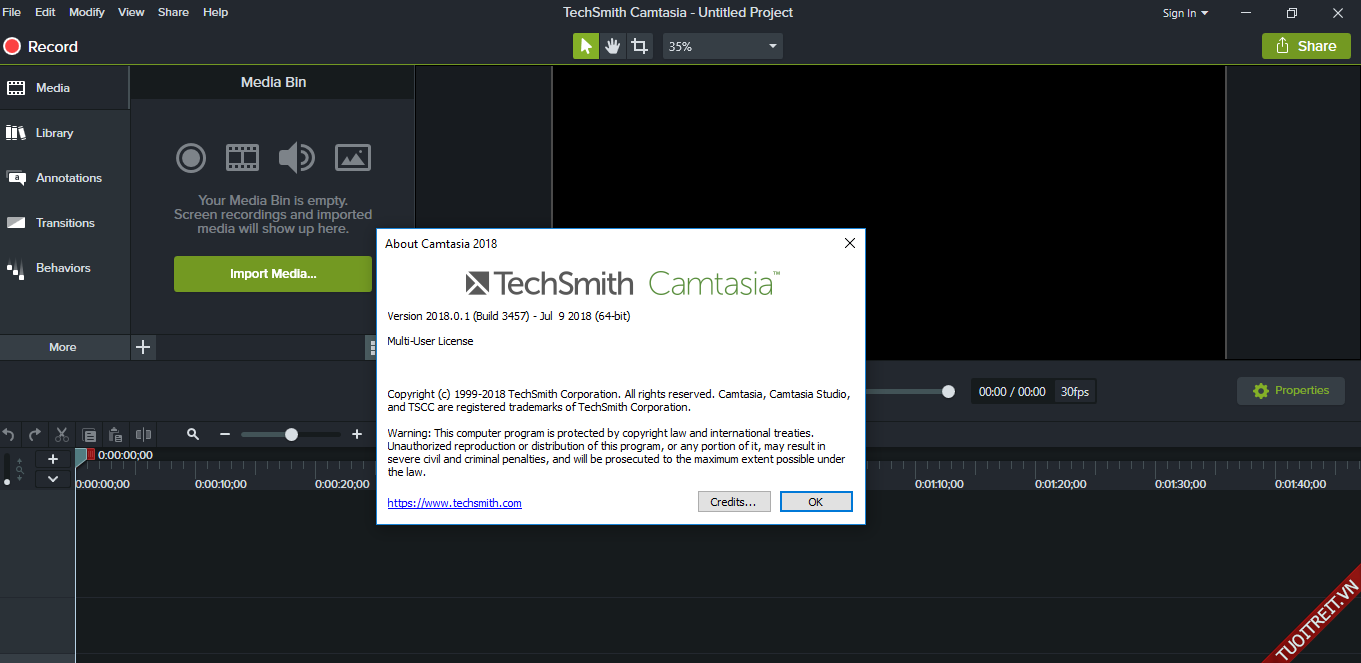Viewport: 1361px width, 663px height.
Task: Expand the More tools section
Action: tap(63, 347)
